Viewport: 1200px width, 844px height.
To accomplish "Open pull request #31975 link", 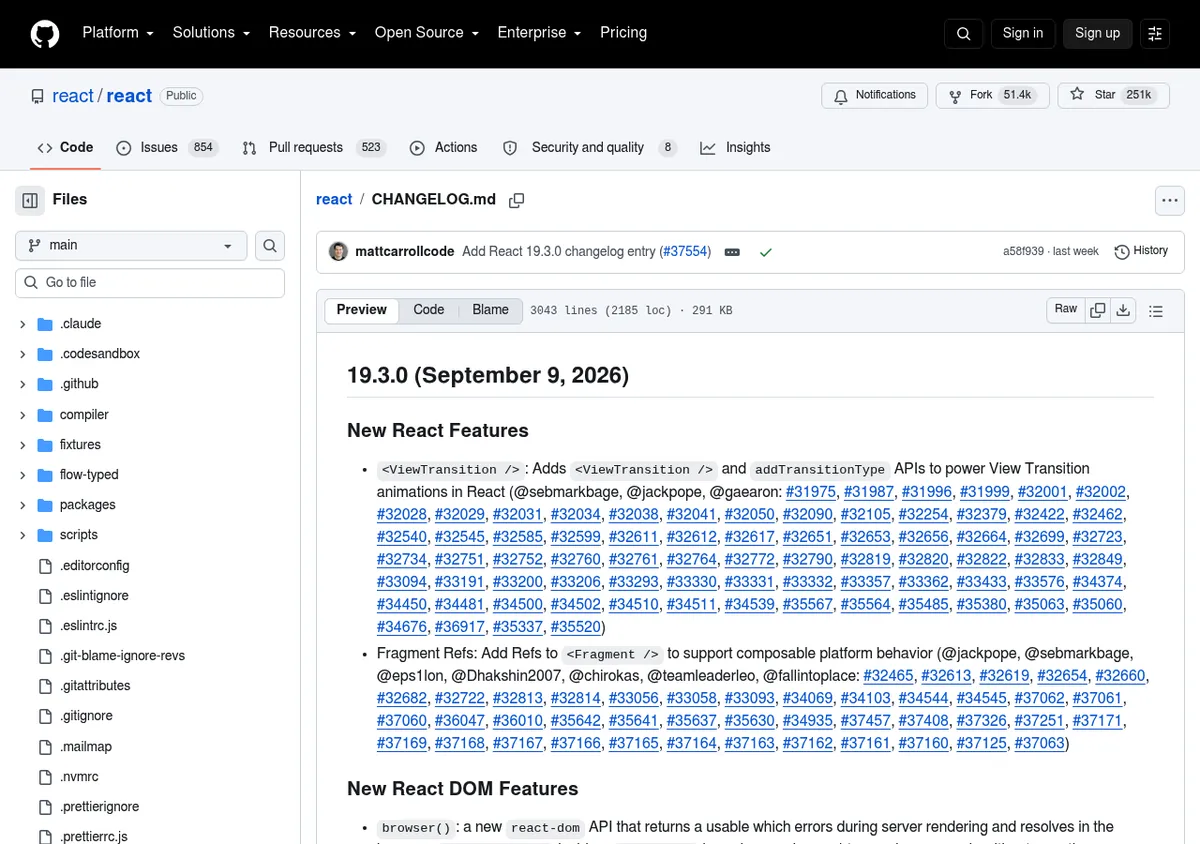I will pyautogui.click(x=811, y=492).
